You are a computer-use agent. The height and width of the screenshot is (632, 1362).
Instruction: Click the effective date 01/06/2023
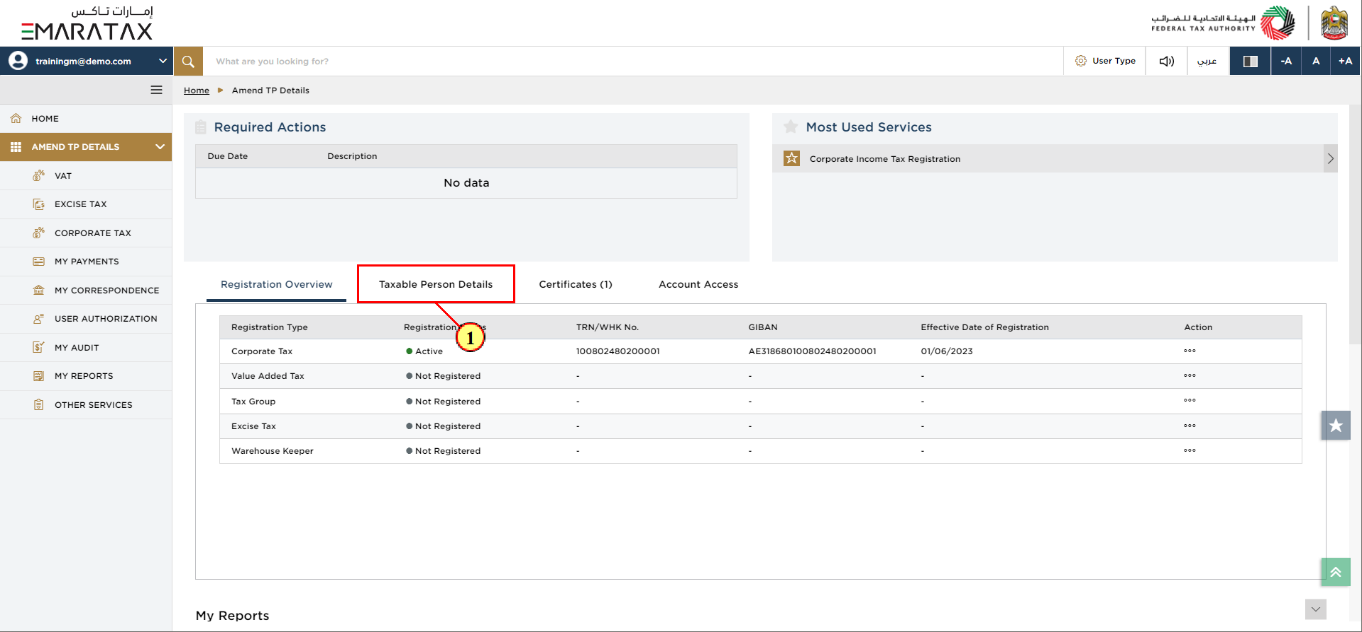(947, 351)
